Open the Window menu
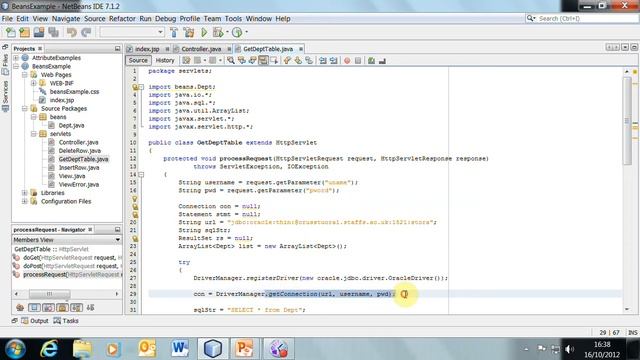640x360 pixels. click(258, 18)
